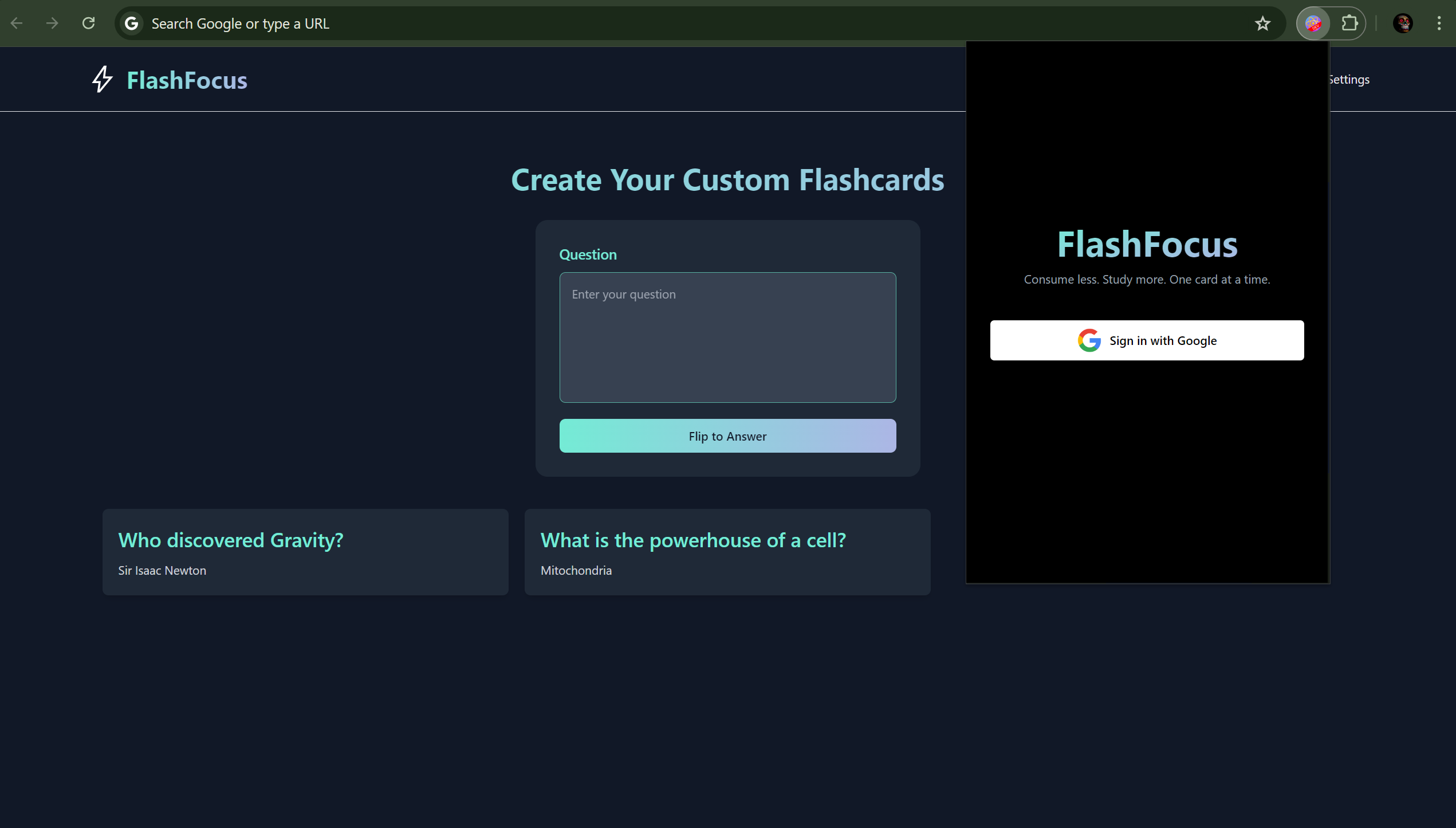The height and width of the screenshot is (828, 1456).
Task: Reload the current page
Action: 88,23
